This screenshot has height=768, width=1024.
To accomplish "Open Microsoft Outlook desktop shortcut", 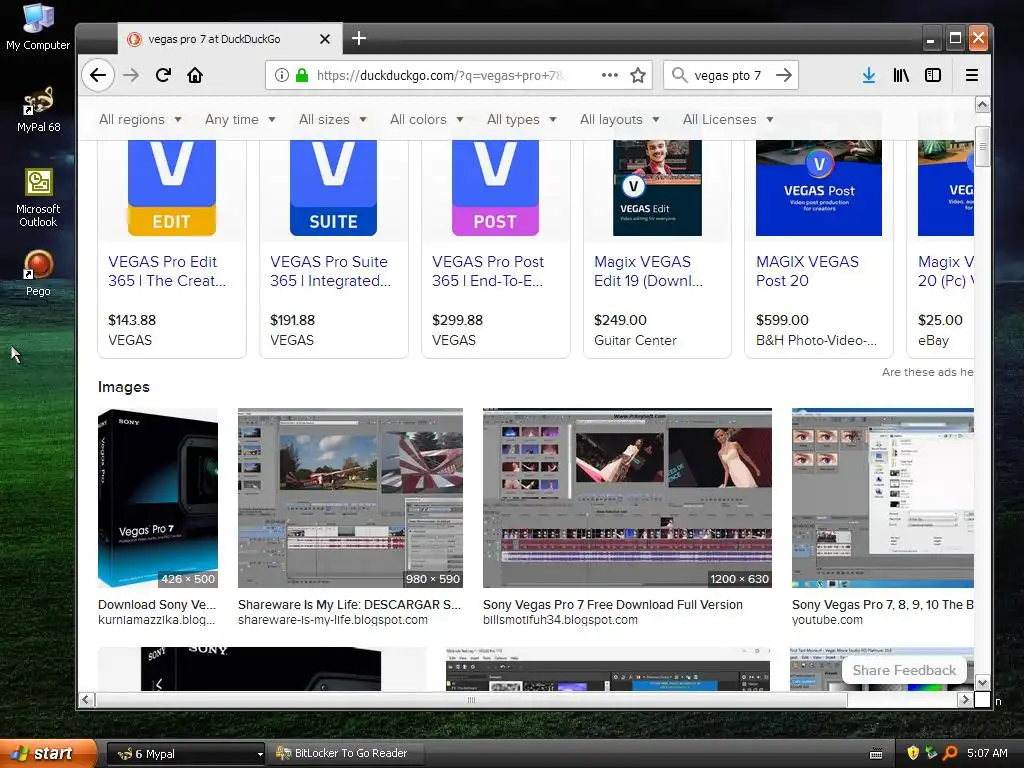I will point(38,198).
